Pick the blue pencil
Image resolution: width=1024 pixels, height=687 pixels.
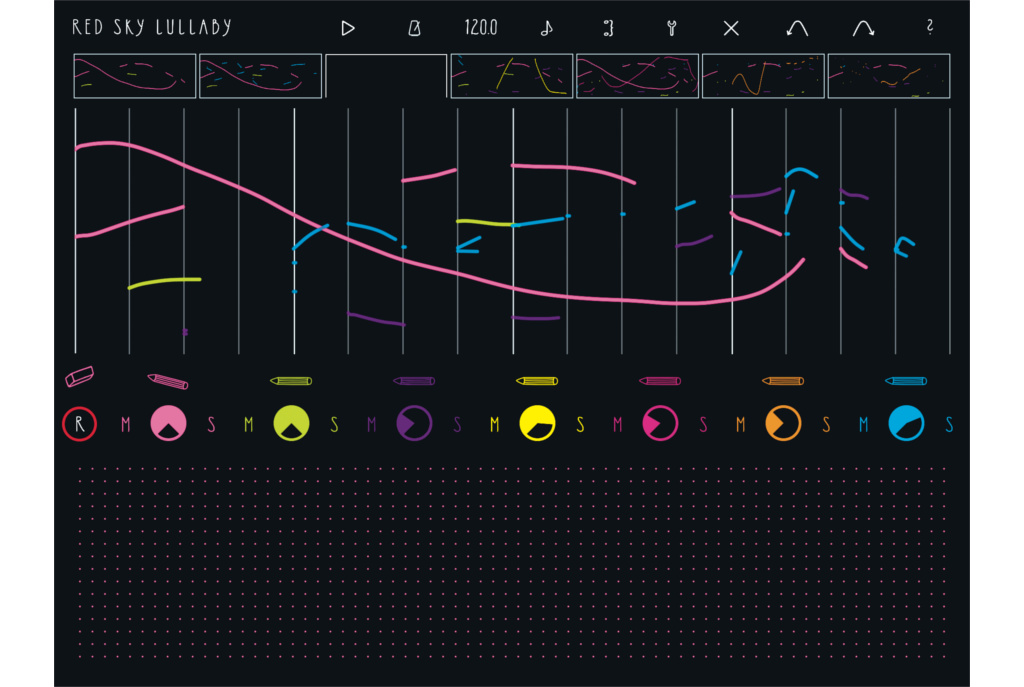tap(906, 381)
